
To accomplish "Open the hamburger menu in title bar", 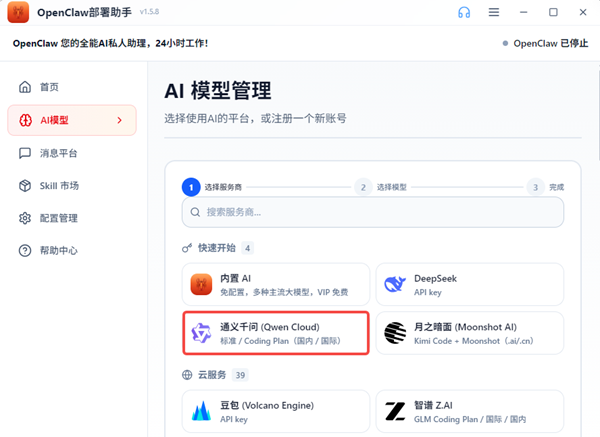I will 494,12.
